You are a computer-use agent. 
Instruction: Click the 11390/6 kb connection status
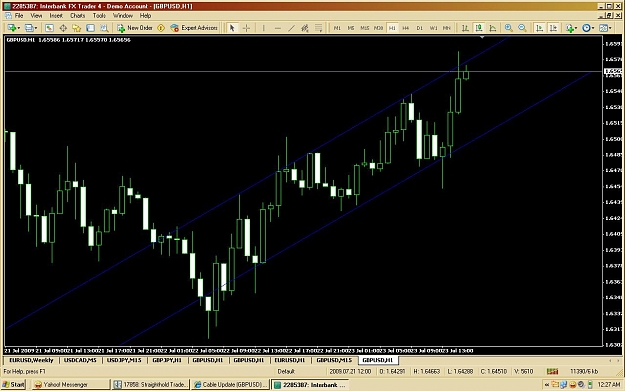(x=584, y=371)
